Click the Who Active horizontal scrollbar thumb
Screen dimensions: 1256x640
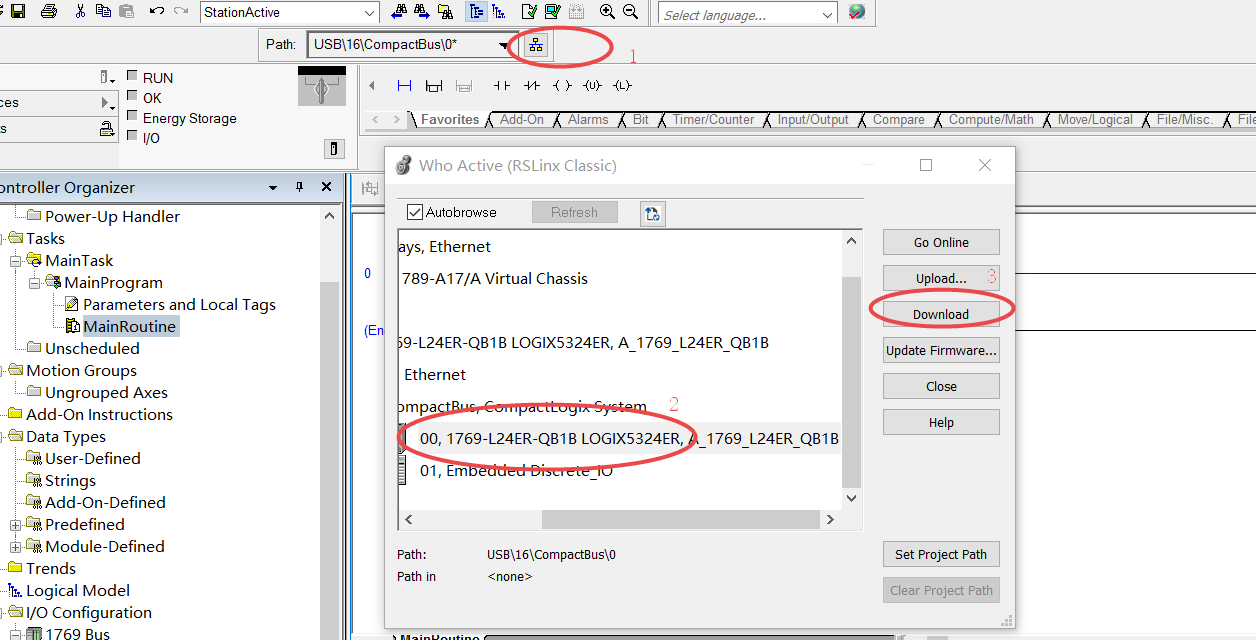[x=679, y=520]
